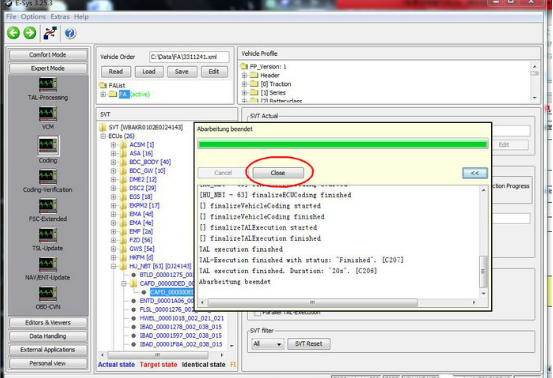Expand the Header folder in Vehicle Profile

(244, 75)
